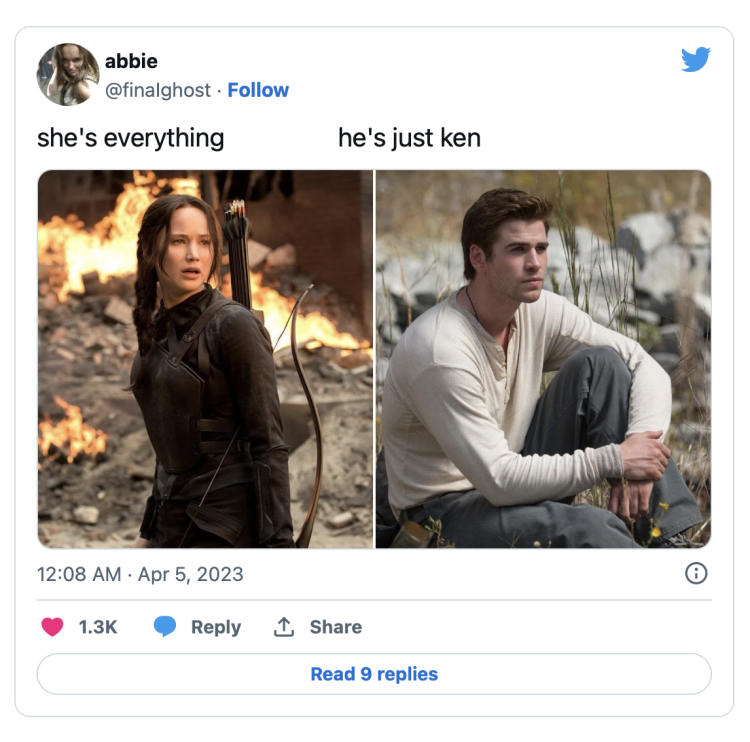Image resolution: width=750 pixels, height=742 pixels.
Task: Open the @finalghost handle
Action: (158, 90)
